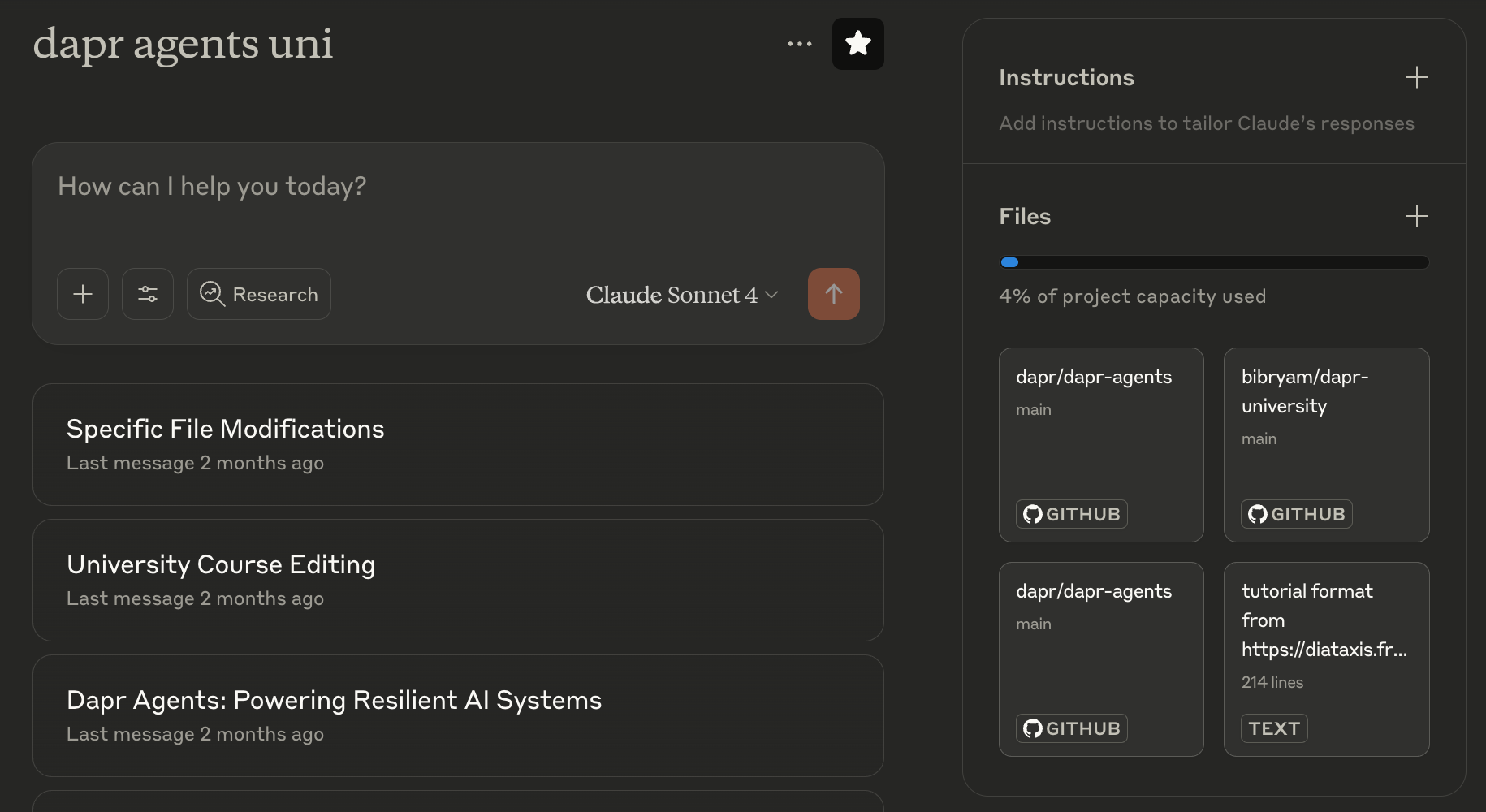Click the Instructions section heading
The image size is (1486, 812).
(x=1066, y=78)
